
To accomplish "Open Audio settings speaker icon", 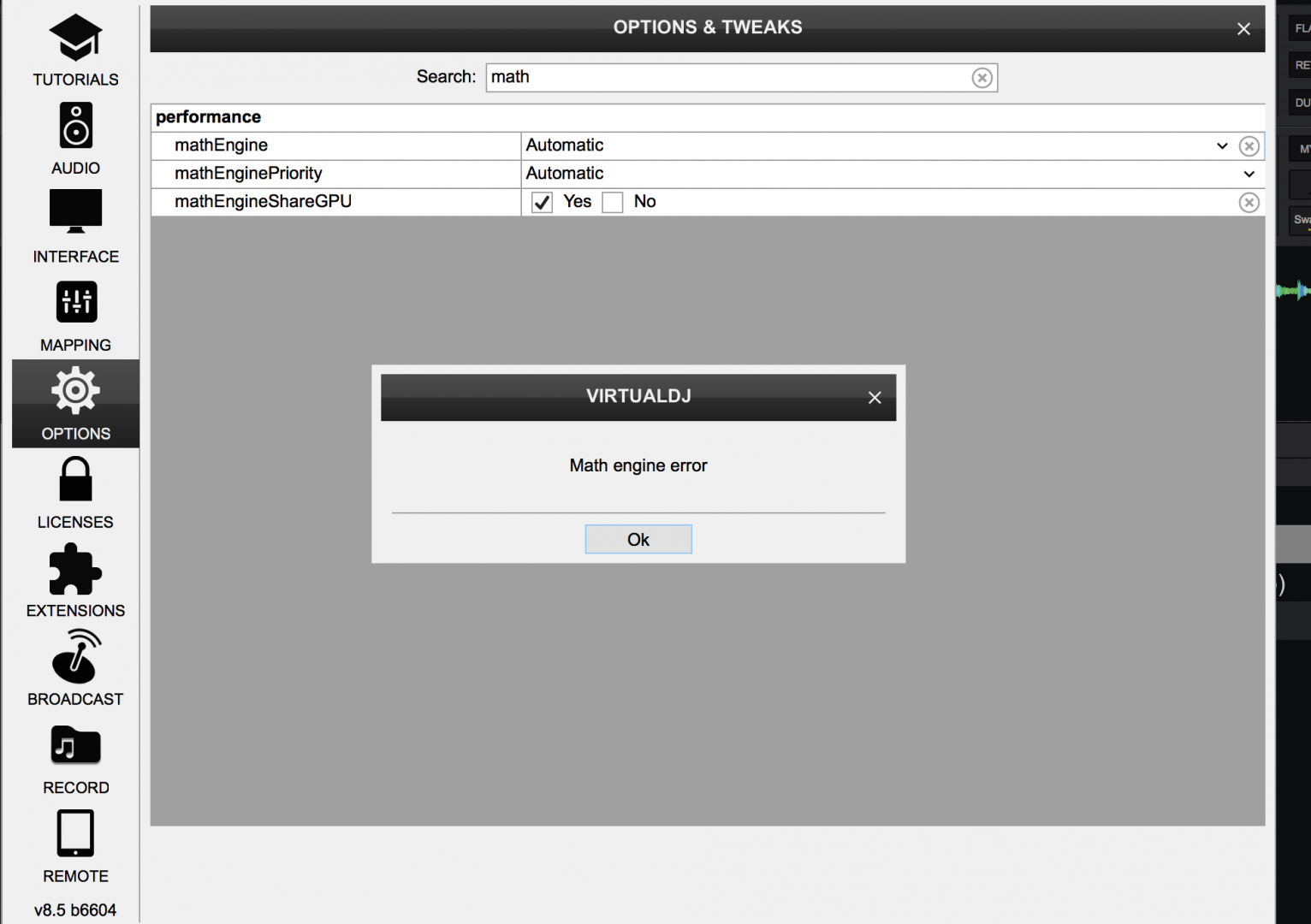I will [x=75, y=126].
